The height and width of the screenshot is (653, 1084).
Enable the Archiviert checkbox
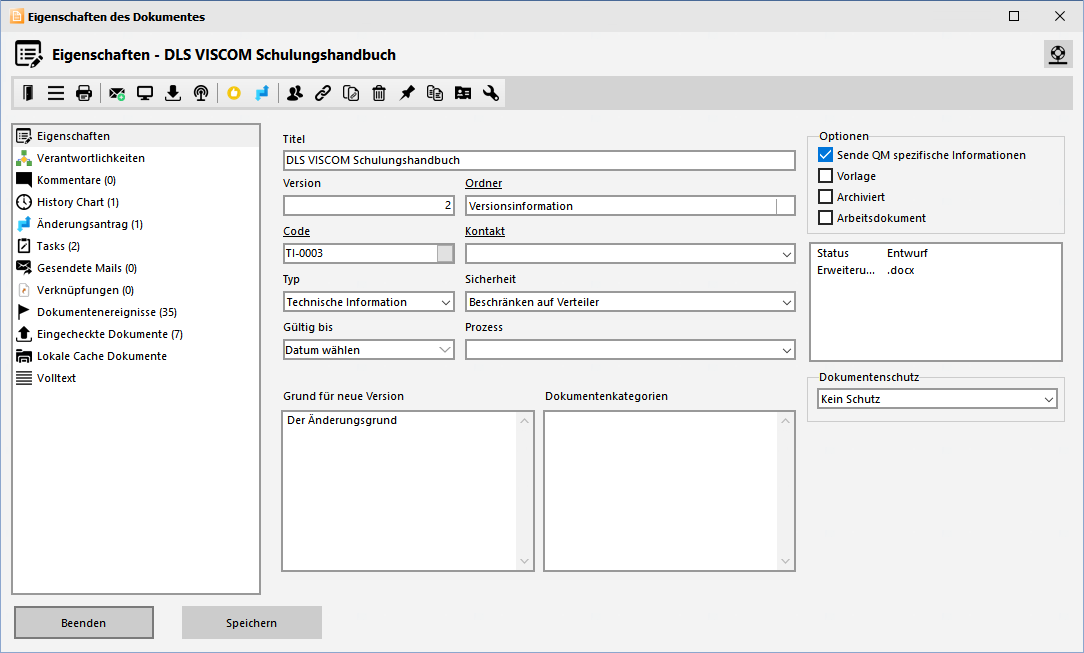(x=825, y=197)
